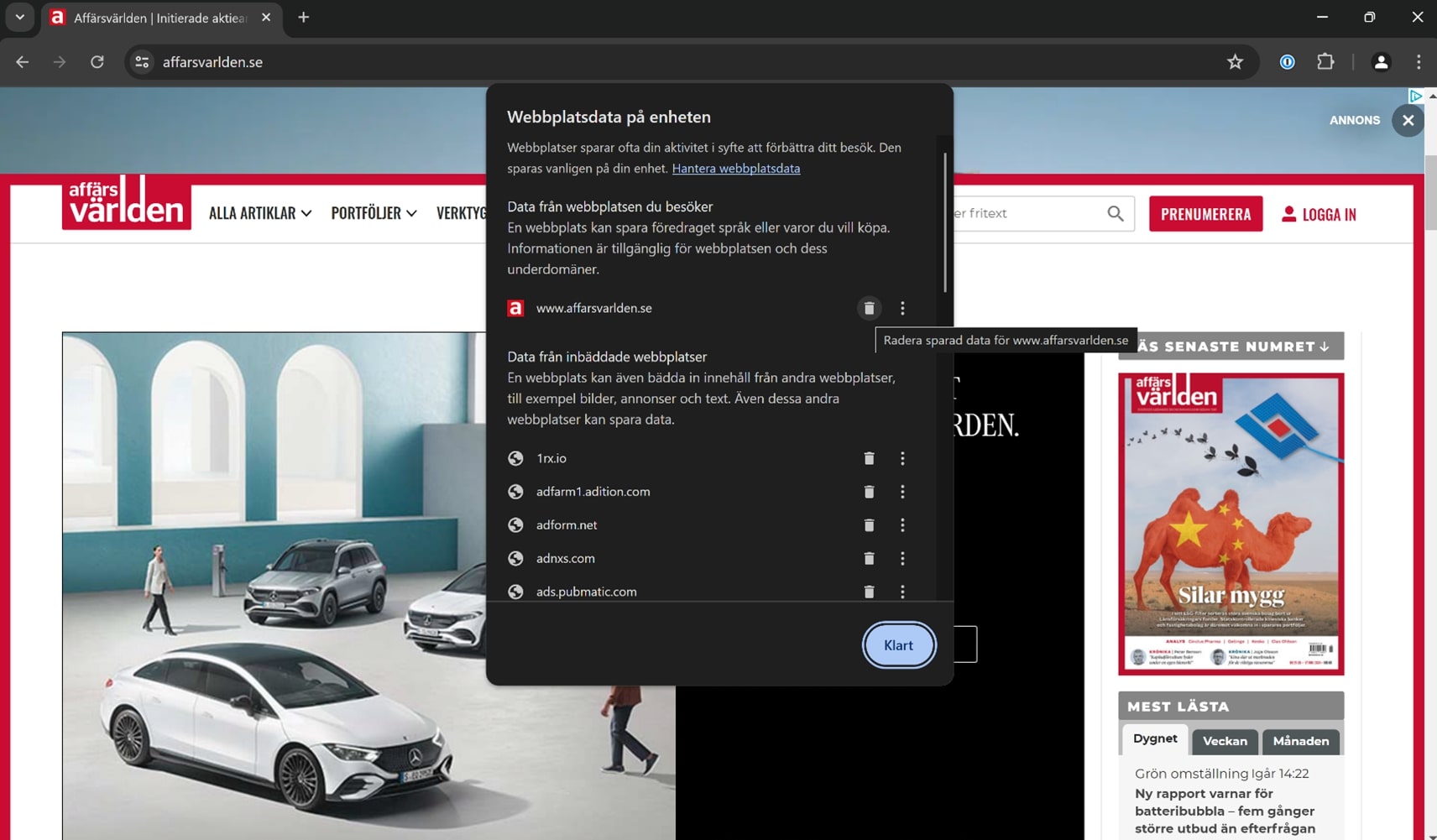This screenshot has width=1437, height=840.
Task: Delete data for 1rx.io
Action: click(x=869, y=458)
